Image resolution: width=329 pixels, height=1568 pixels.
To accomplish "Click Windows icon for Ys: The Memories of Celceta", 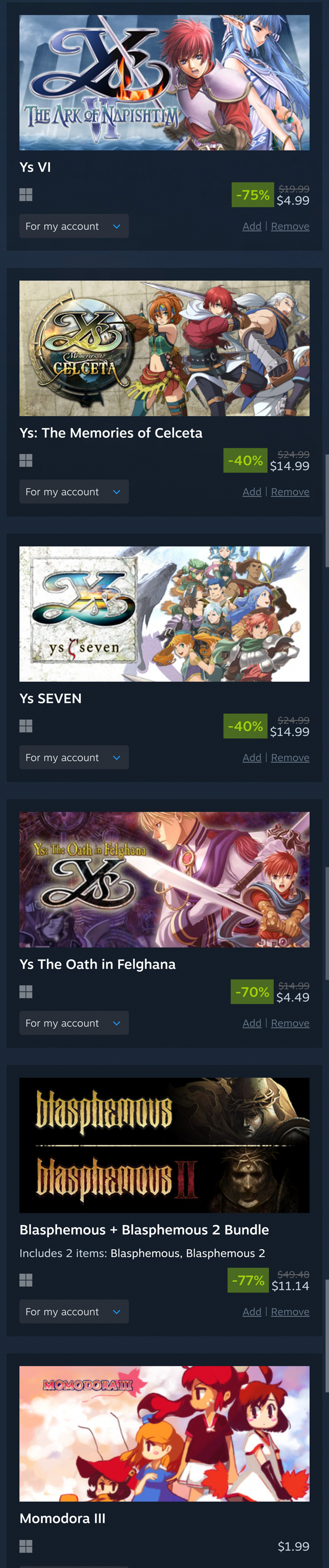I will (26, 460).
